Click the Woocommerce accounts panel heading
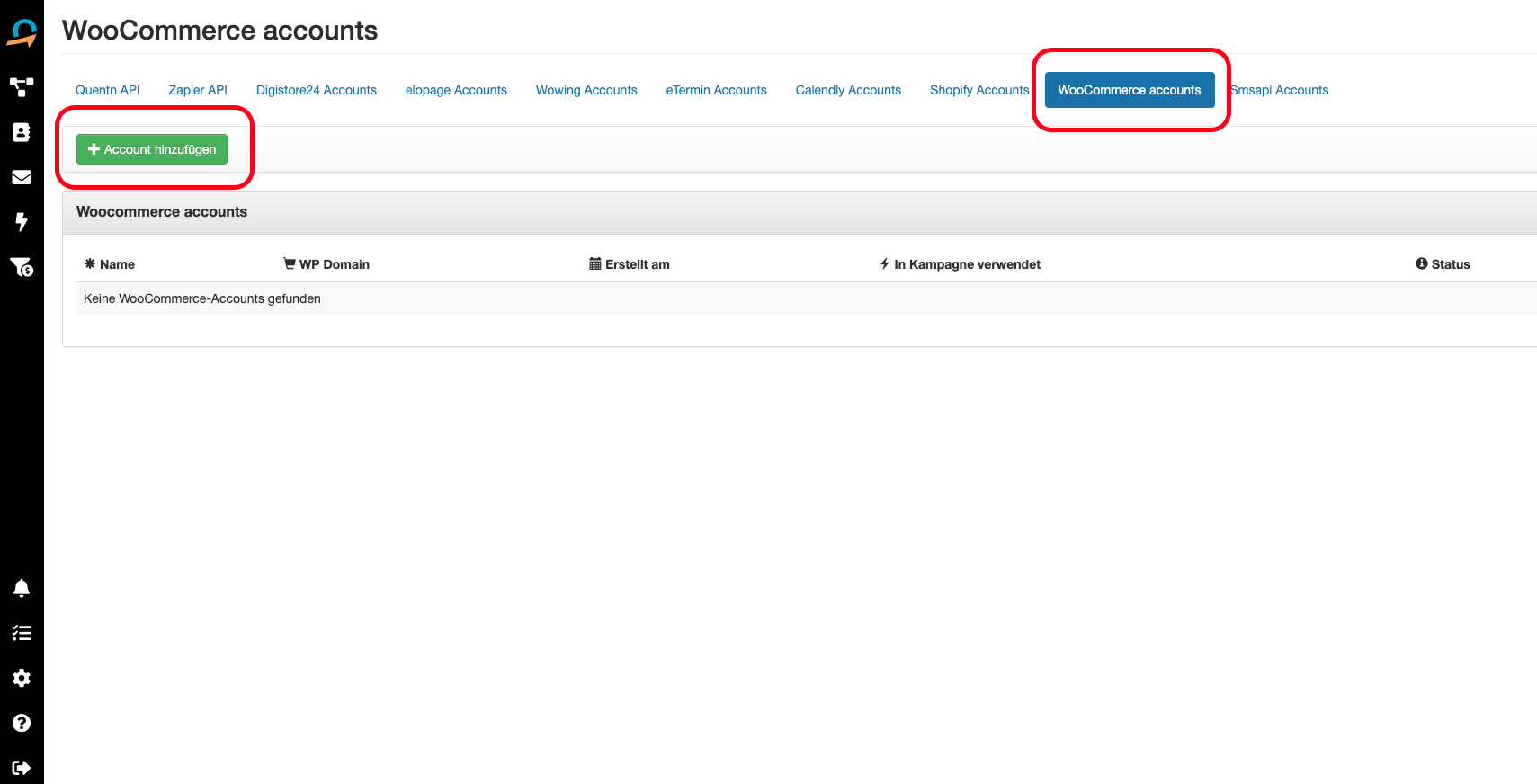The width and height of the screenshot is (1537, 784). click(162, 212)
